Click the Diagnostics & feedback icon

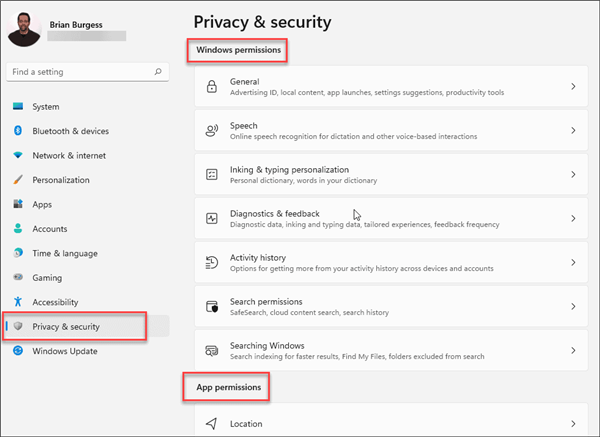coord(211,218)
